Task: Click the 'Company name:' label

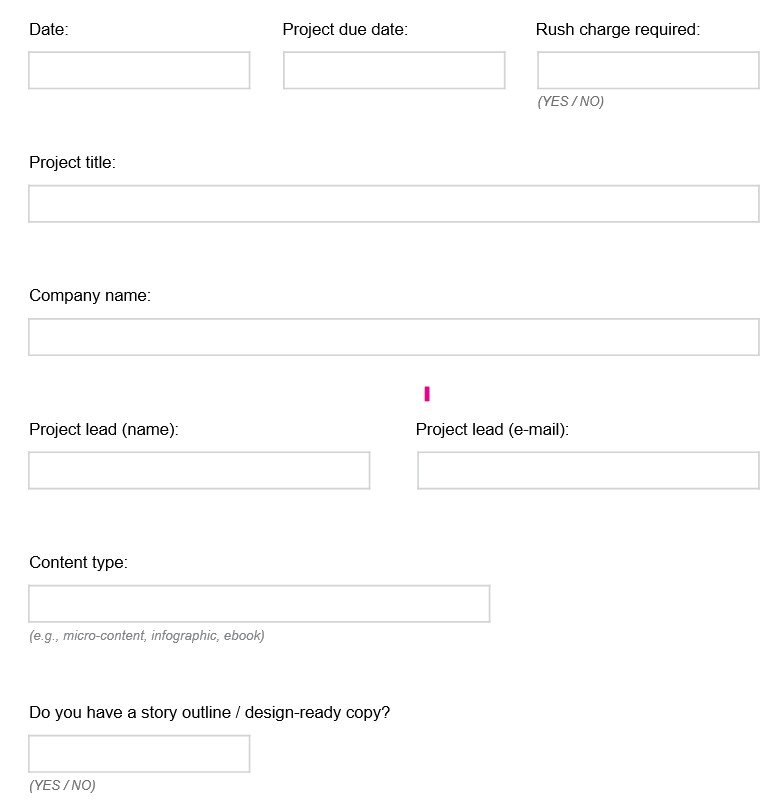Action: [x=90, y=296]
